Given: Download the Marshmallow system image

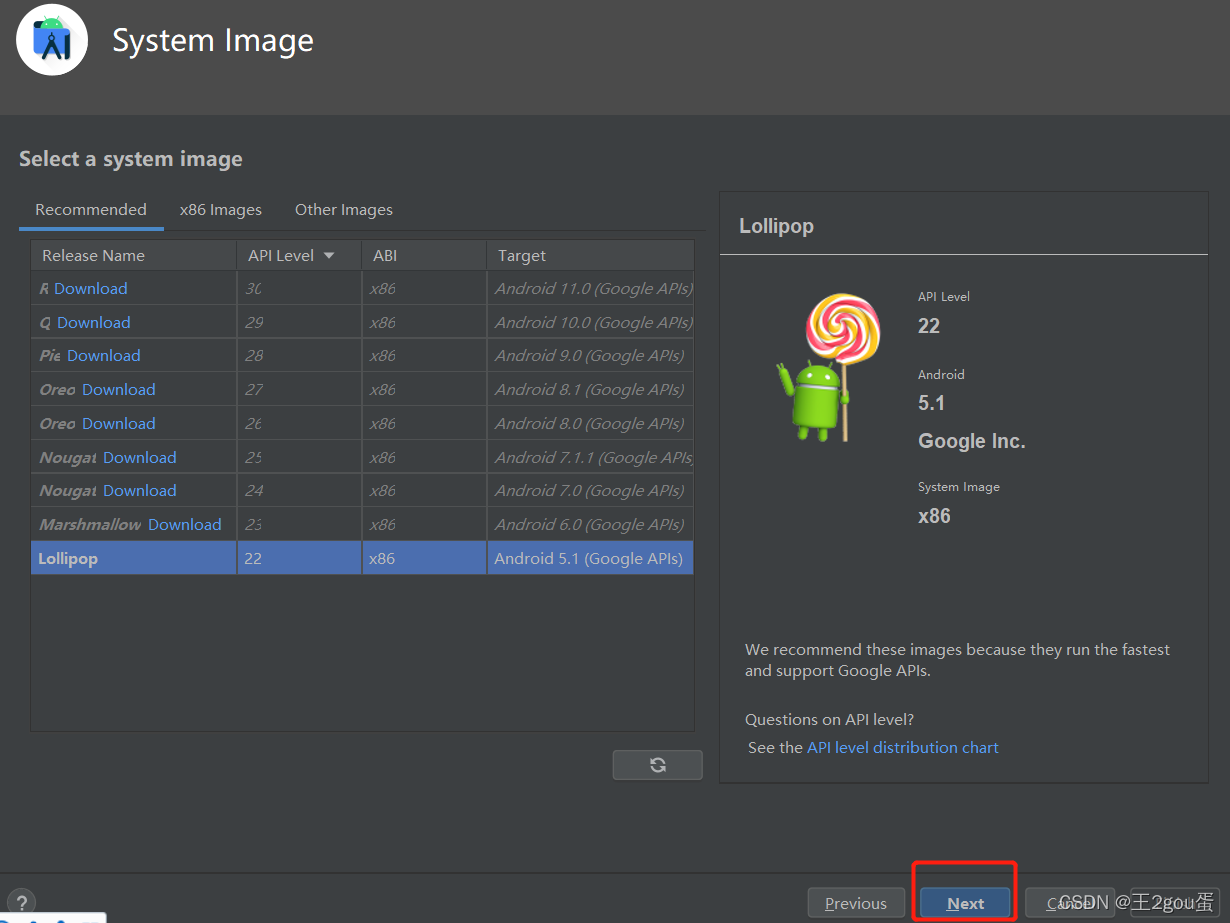Looking at the screenshot, I should coord(185,525).
